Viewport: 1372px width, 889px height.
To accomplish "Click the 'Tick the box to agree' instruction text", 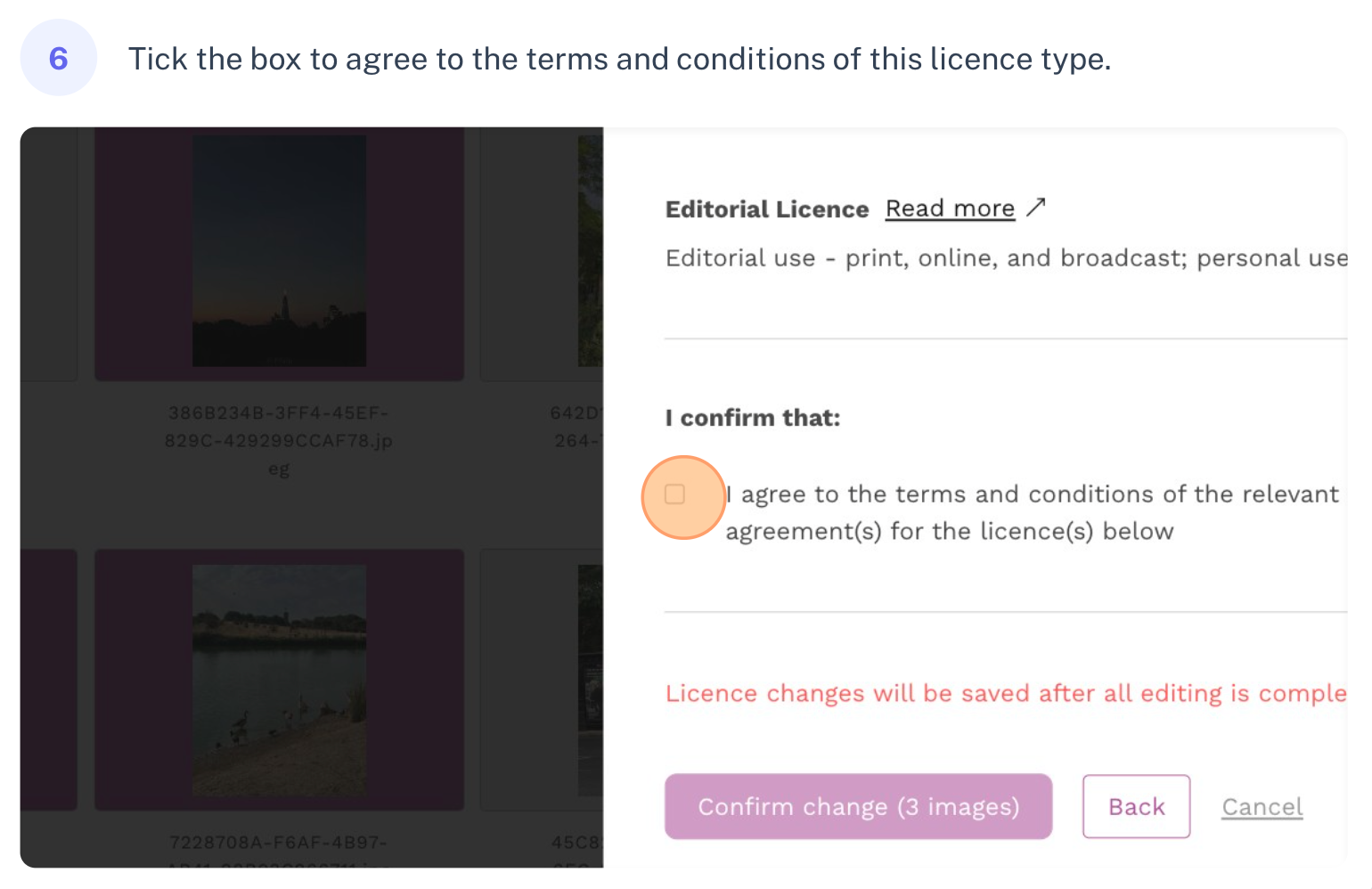I will pos(619,59).
